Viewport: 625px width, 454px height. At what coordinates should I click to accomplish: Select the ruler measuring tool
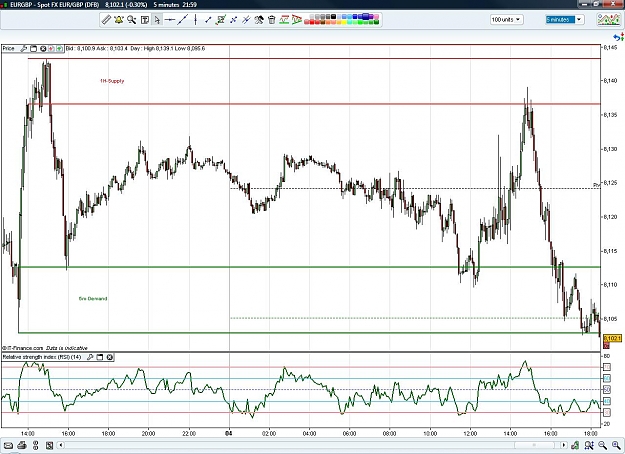click(x=106, y=20)
